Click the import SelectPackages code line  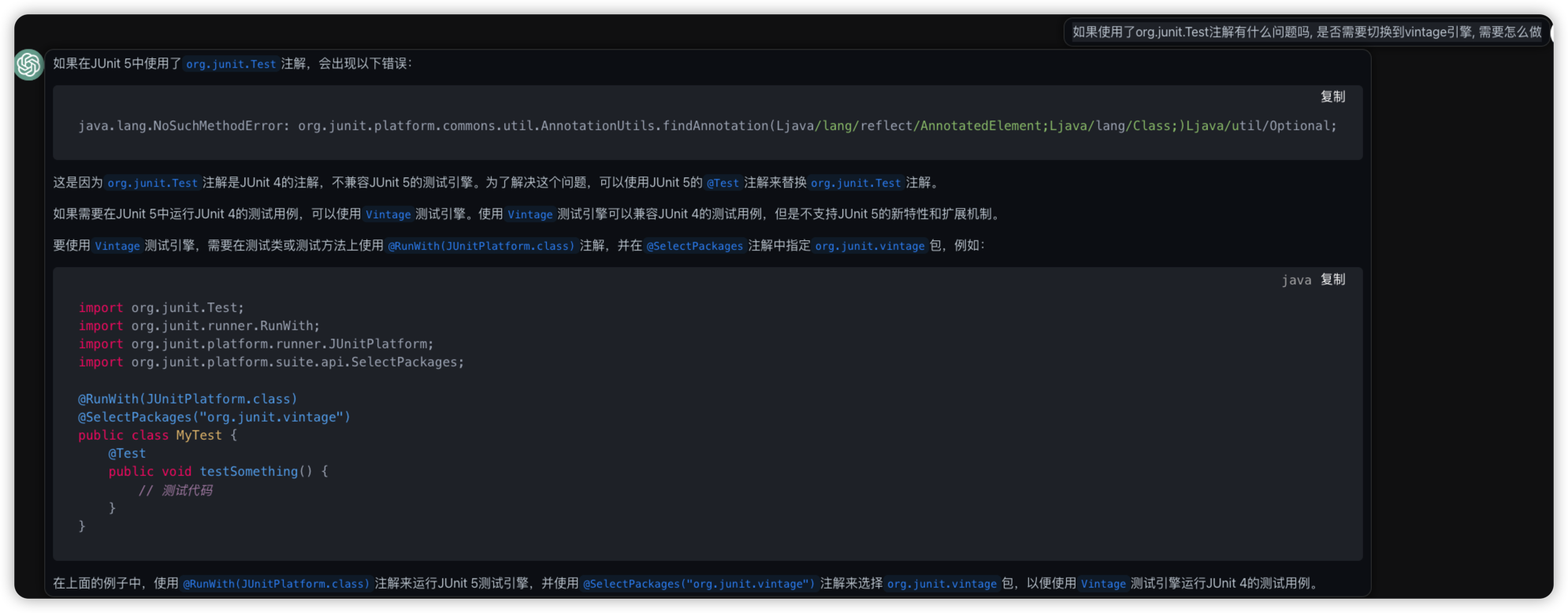pos(271,362)
